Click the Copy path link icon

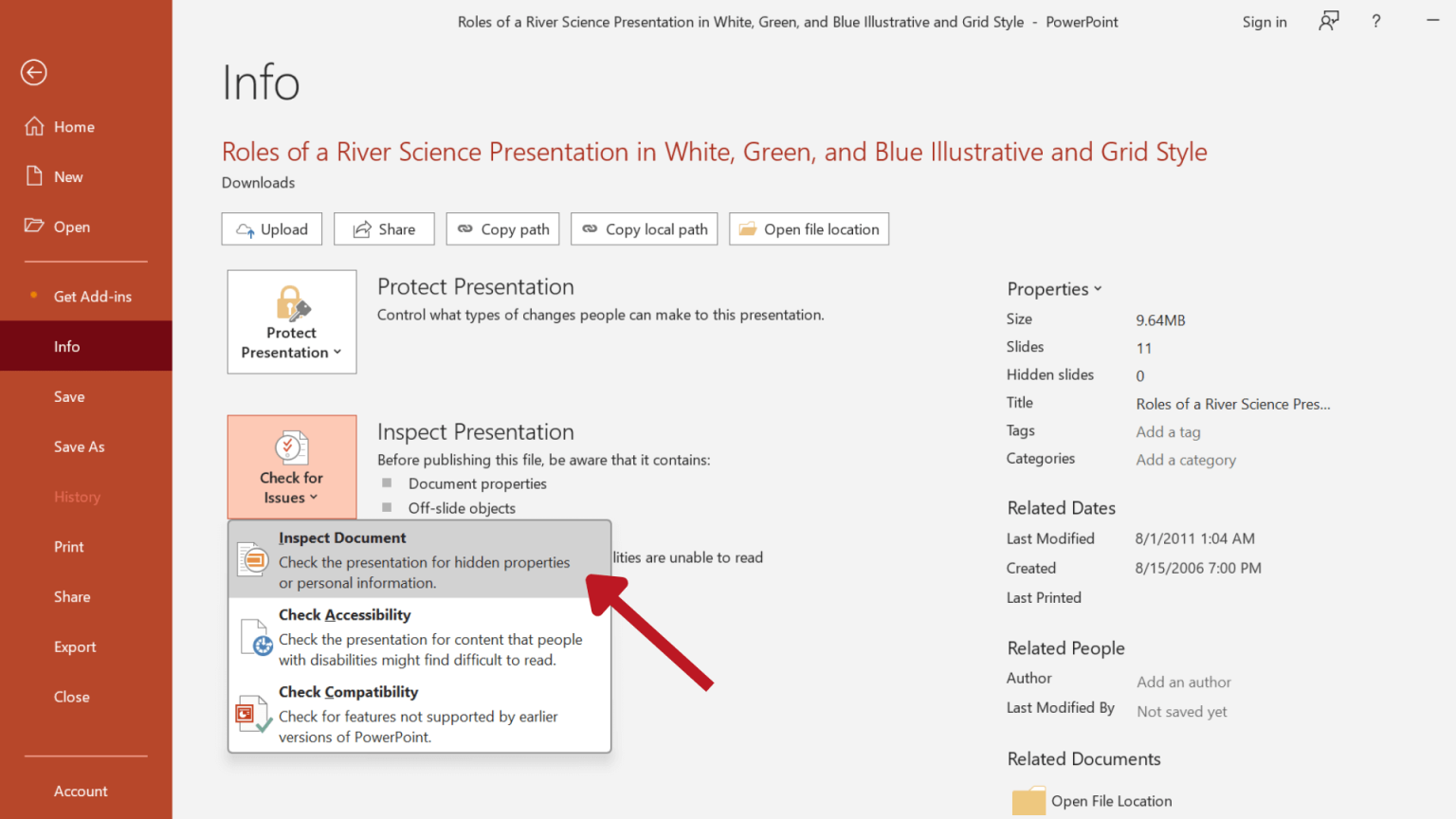[466, 228]
